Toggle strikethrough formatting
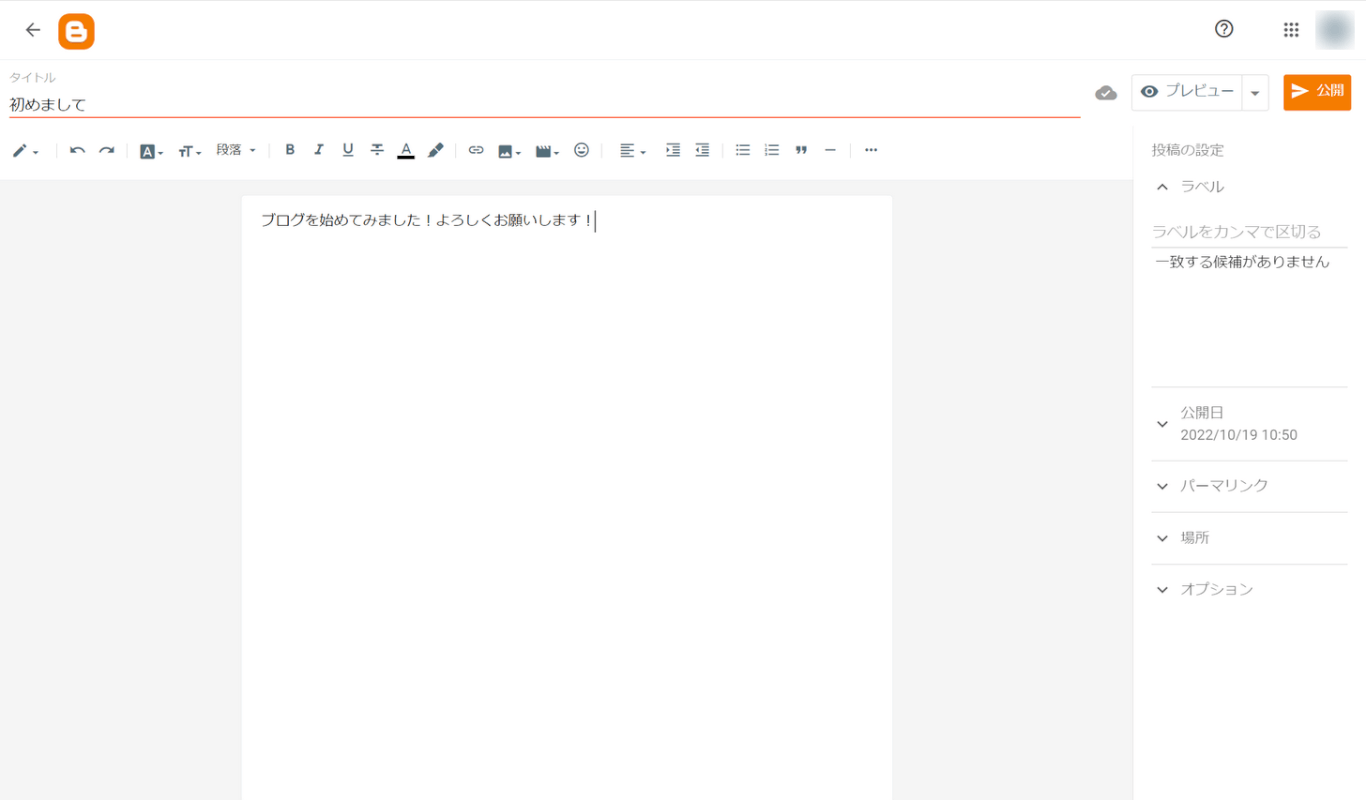Viewport: 1366px width, 800px height. 377,150
